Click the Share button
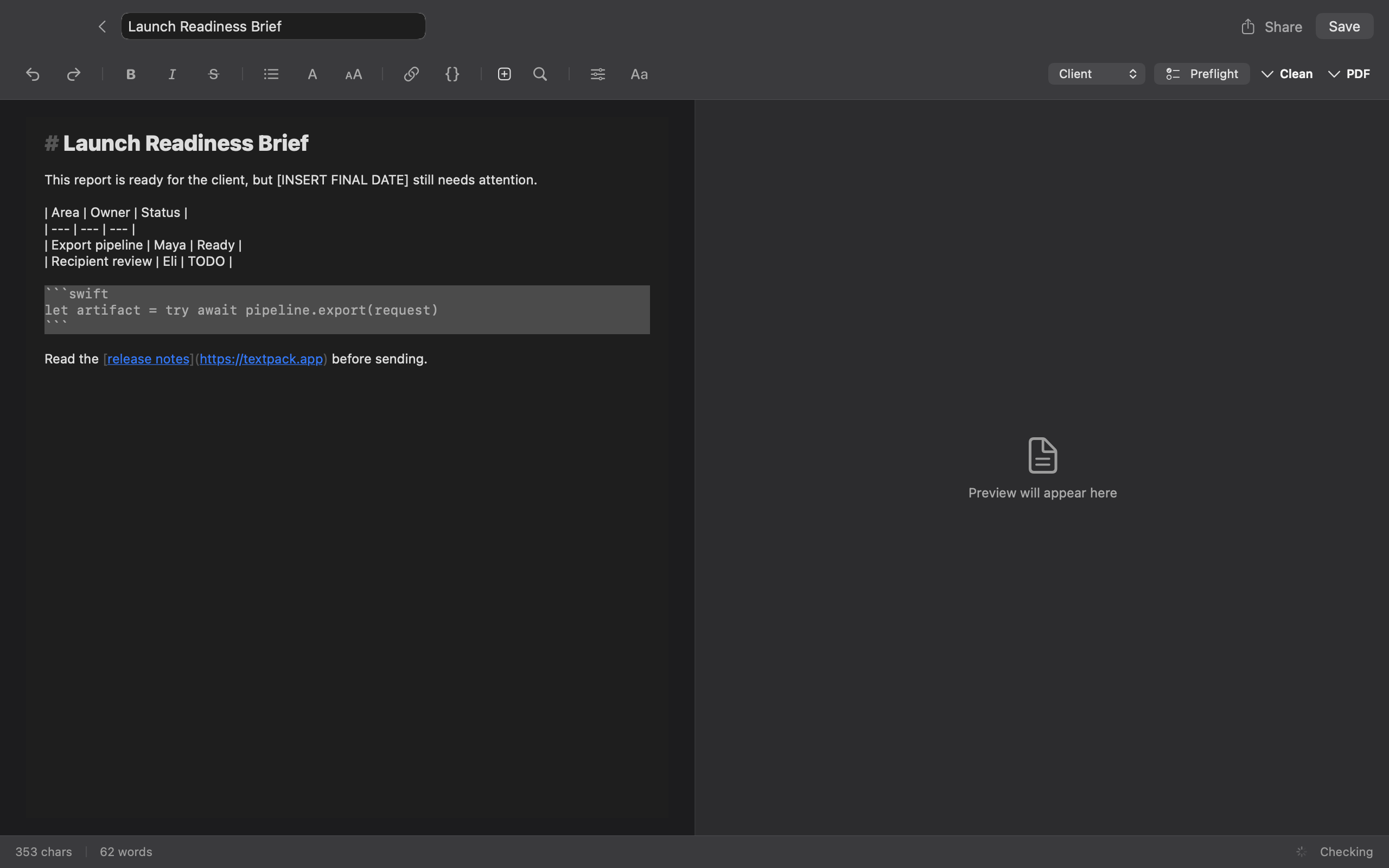This screenshot has height=868, width=1389. [x=1271, y=27]
